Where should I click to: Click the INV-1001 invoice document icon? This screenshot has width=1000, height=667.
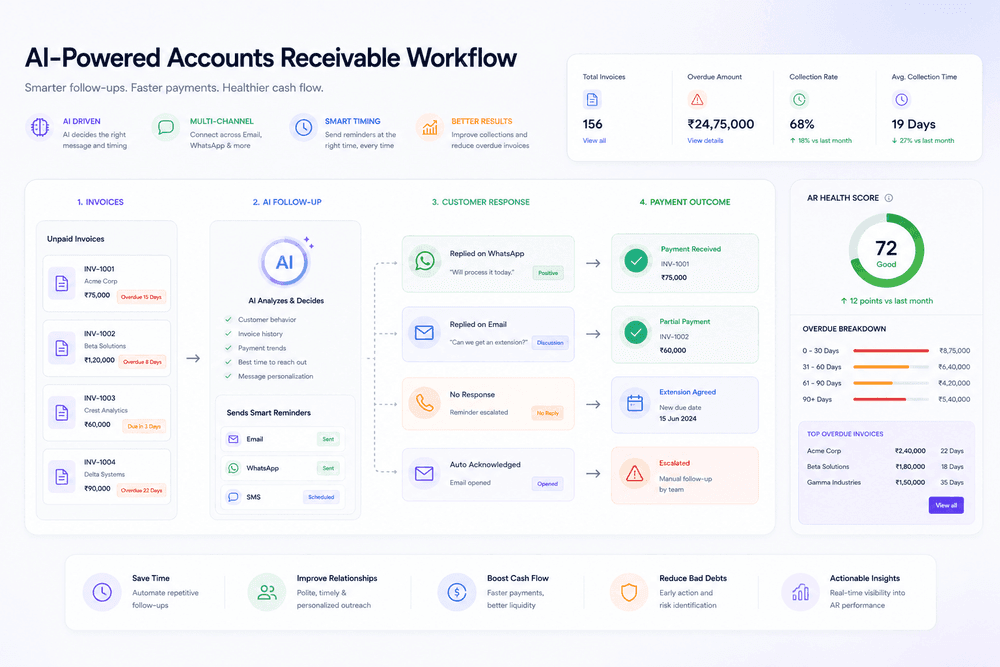62,283
